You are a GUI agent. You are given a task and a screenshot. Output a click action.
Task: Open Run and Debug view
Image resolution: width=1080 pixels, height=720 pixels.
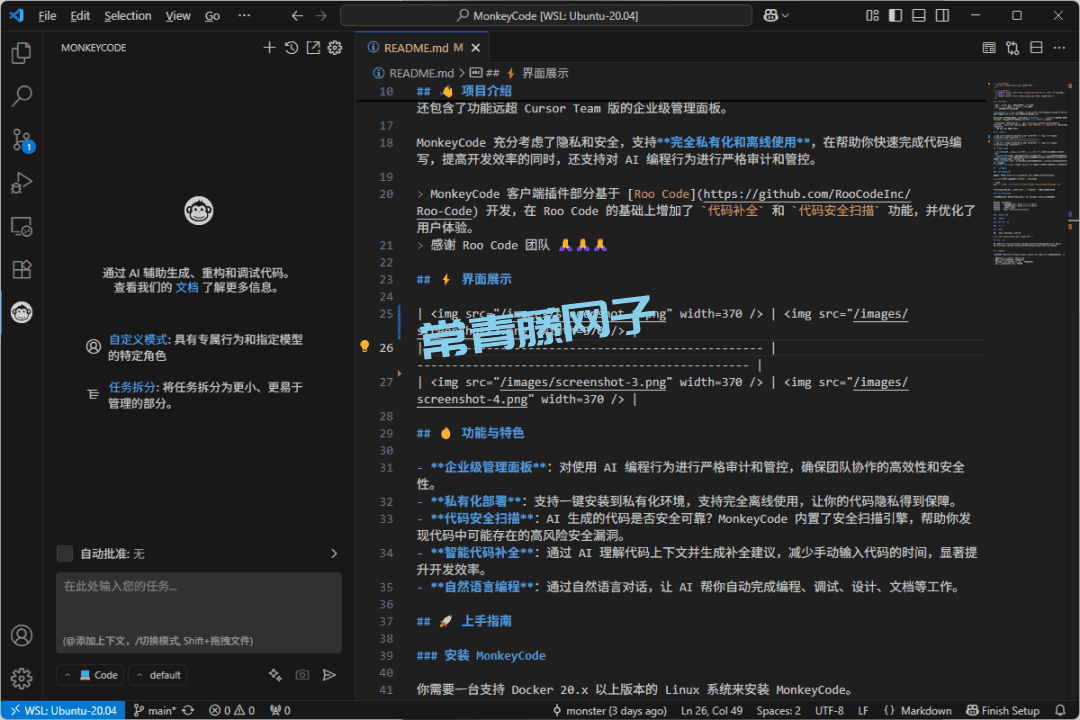click(x=21, y=183)
